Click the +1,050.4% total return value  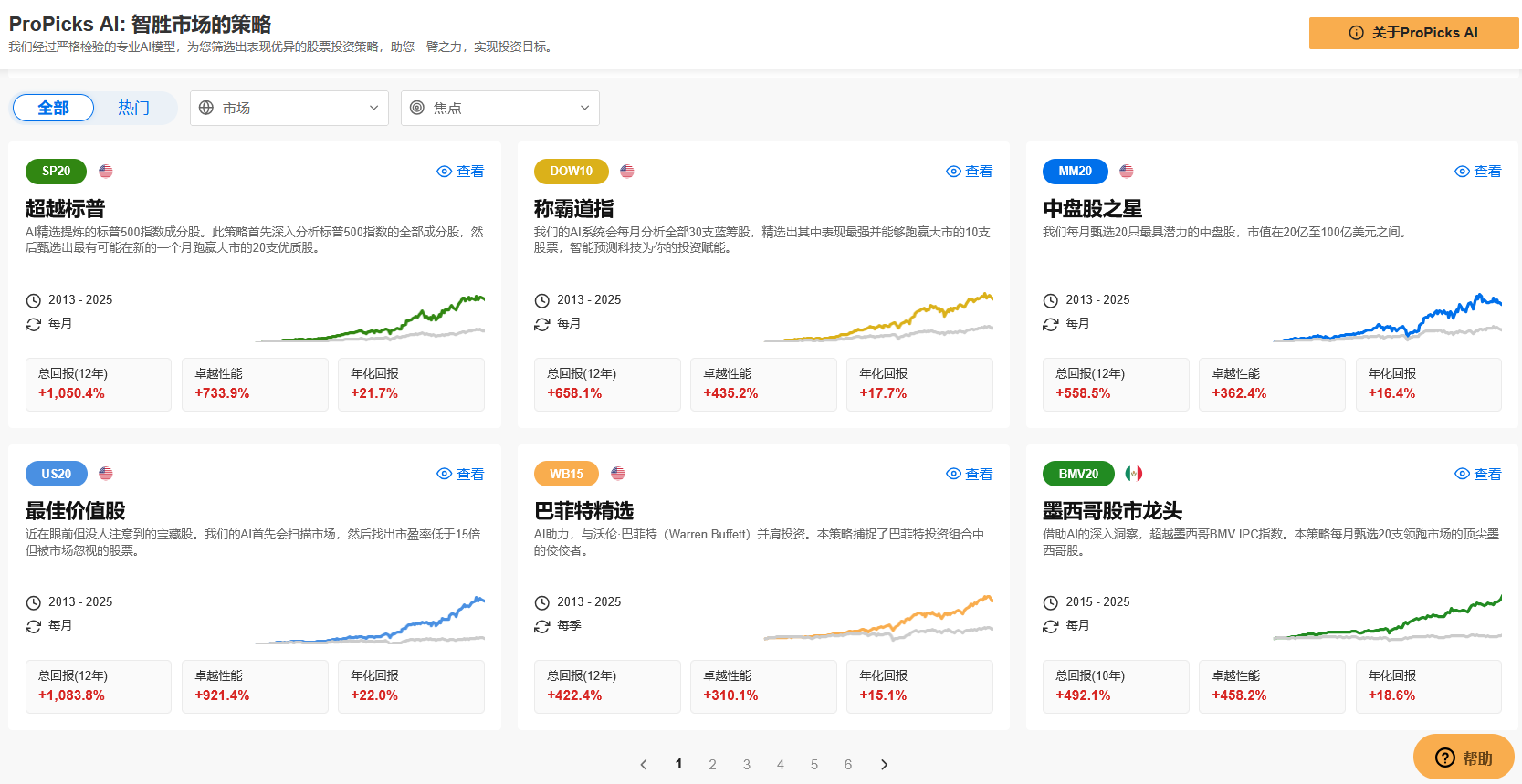(71, 393)
